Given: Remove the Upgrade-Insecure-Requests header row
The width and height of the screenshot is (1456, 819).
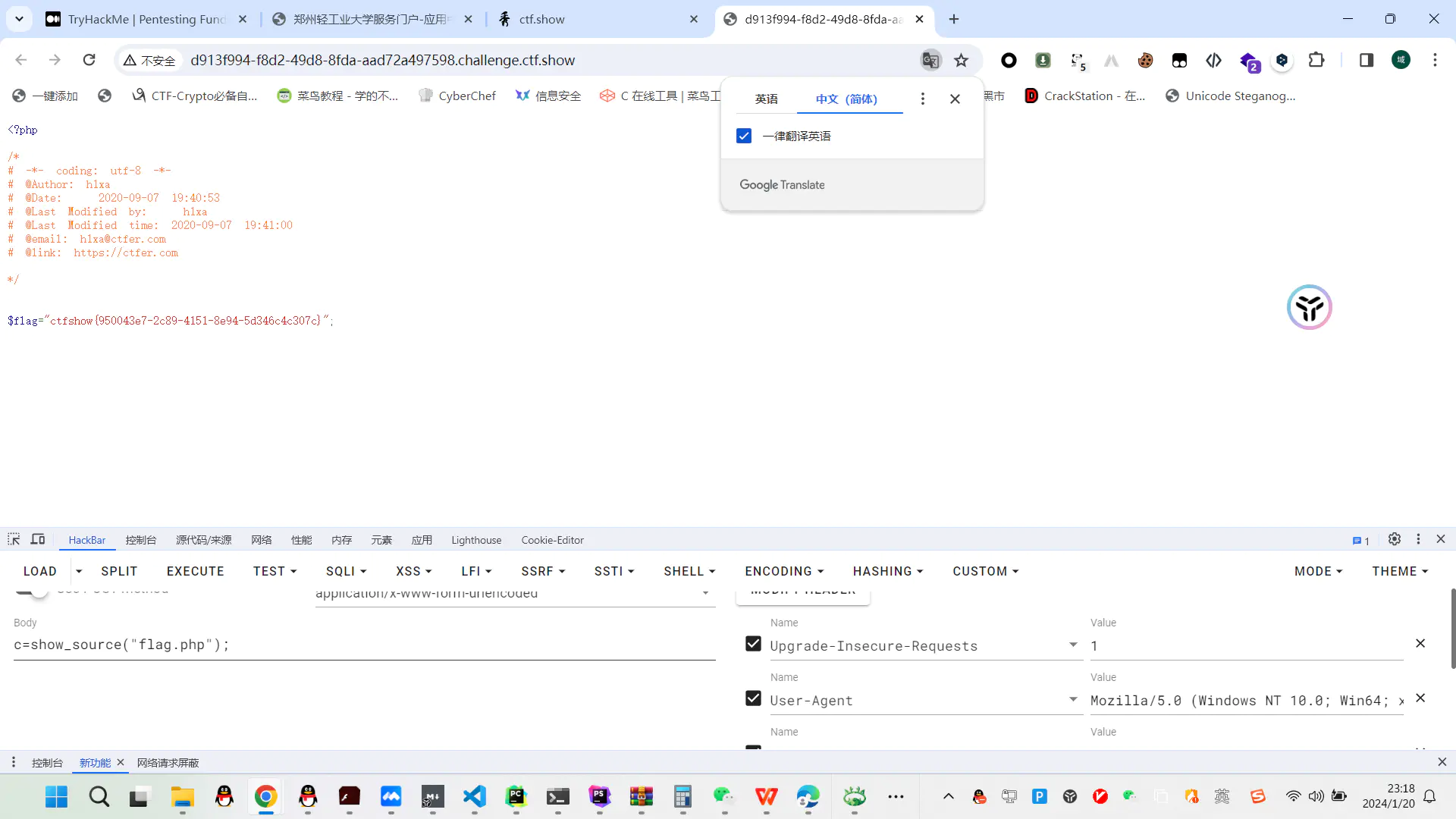Looking at the screenshot, I should pos(1420,643).
